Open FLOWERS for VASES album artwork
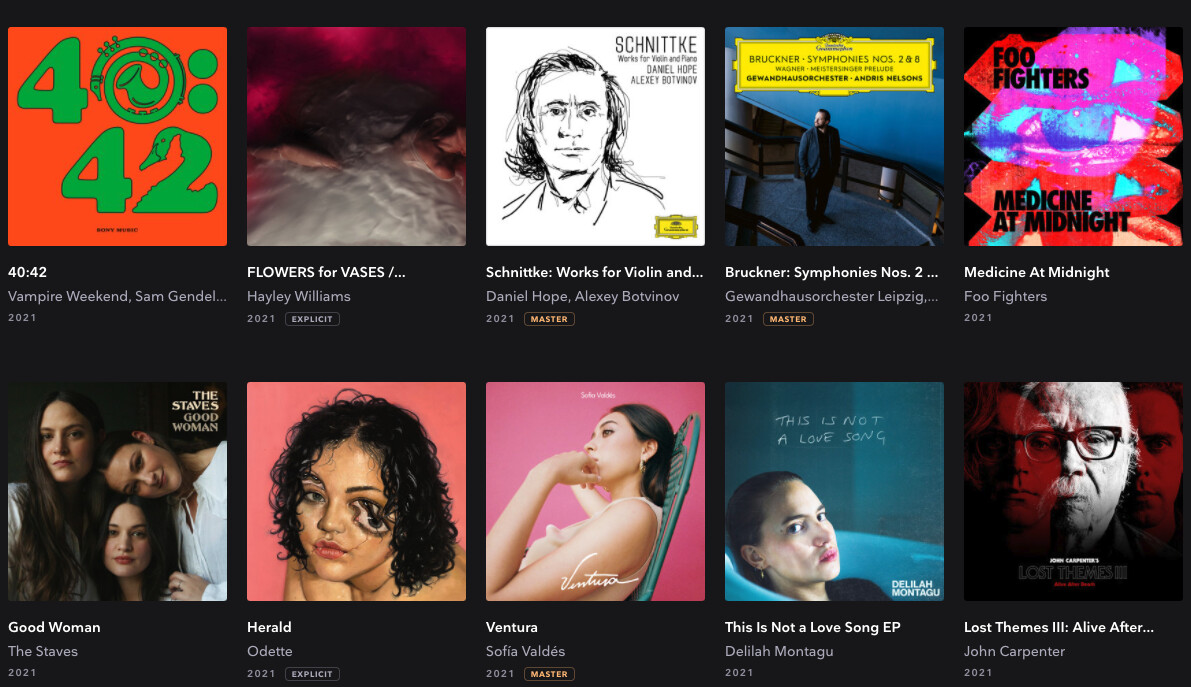 point(356,137)
